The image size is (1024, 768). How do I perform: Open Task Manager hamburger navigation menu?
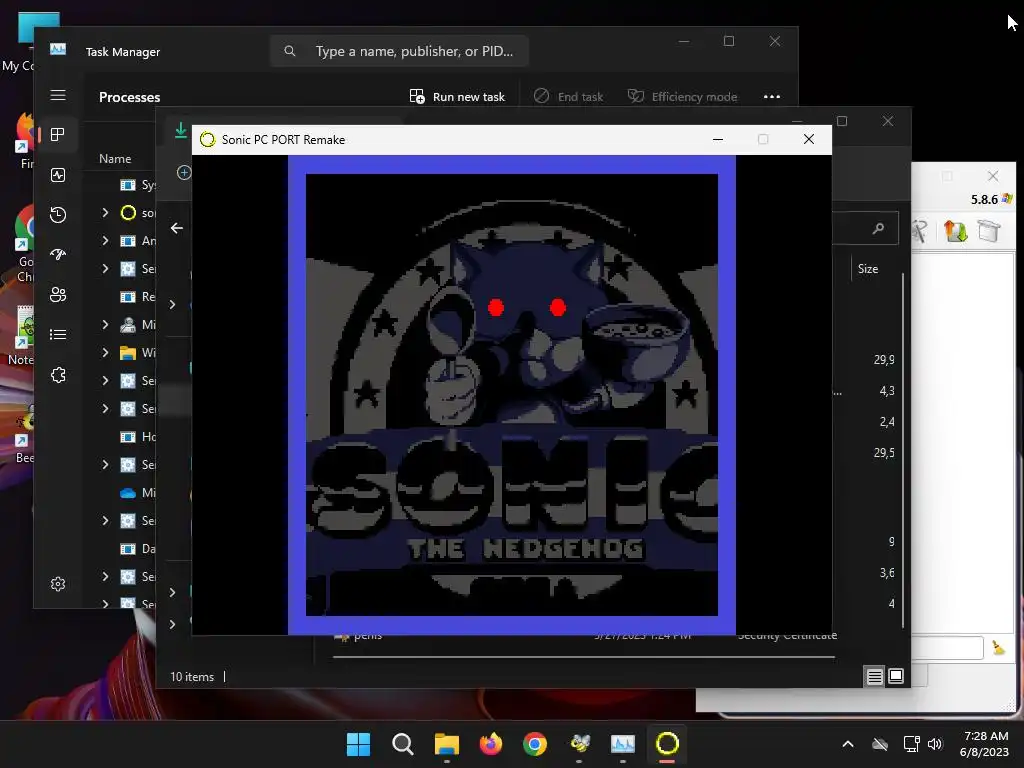[58, 95]
